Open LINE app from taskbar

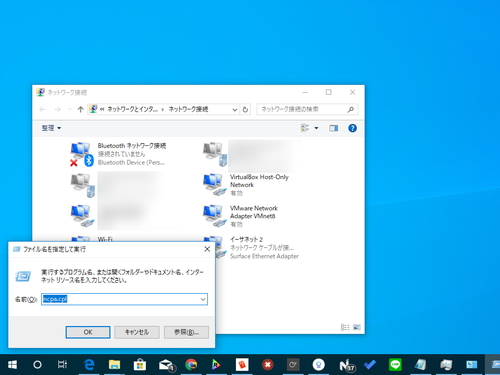click(x=395, y=365)
